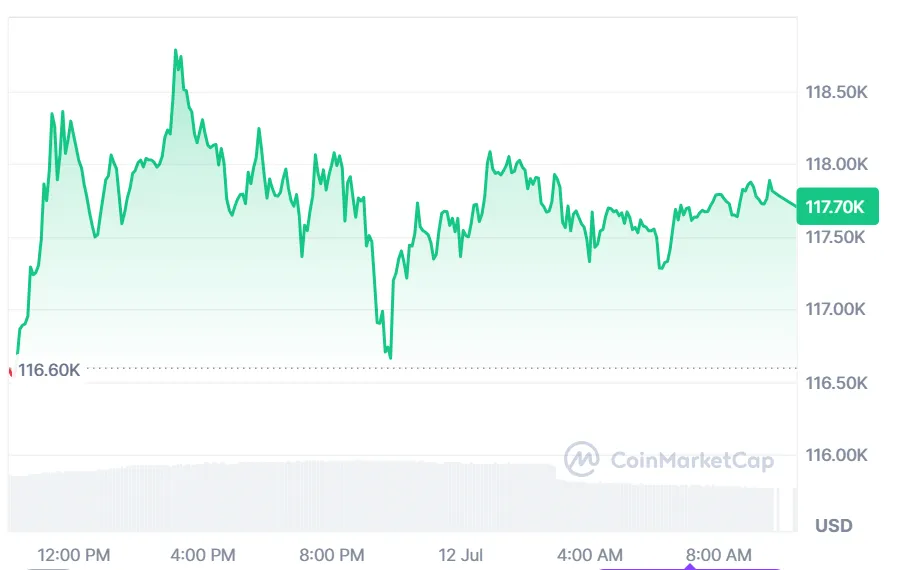Click the CoinMarketCap logo icon watermark
Viewport: 903px width, 570px height.
pyautogui.click(x=582, y=460)
